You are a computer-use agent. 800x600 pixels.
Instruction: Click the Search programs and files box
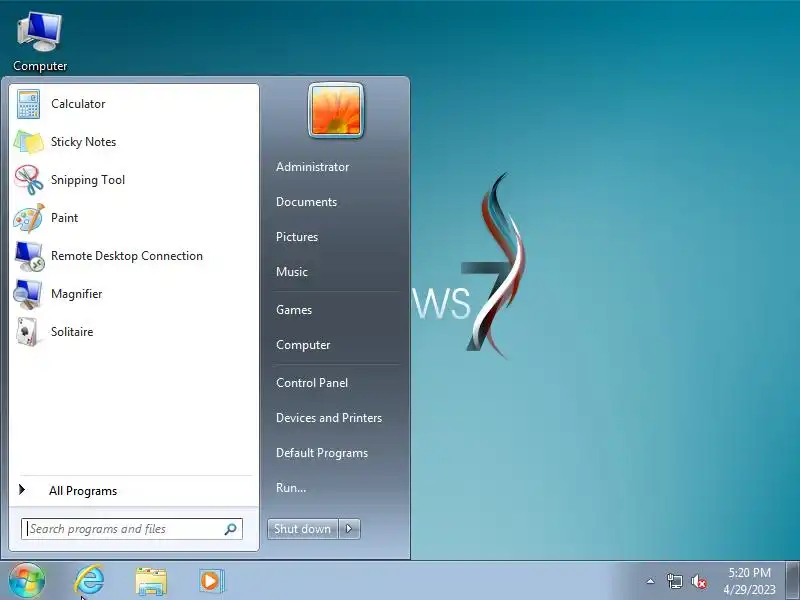132,529
